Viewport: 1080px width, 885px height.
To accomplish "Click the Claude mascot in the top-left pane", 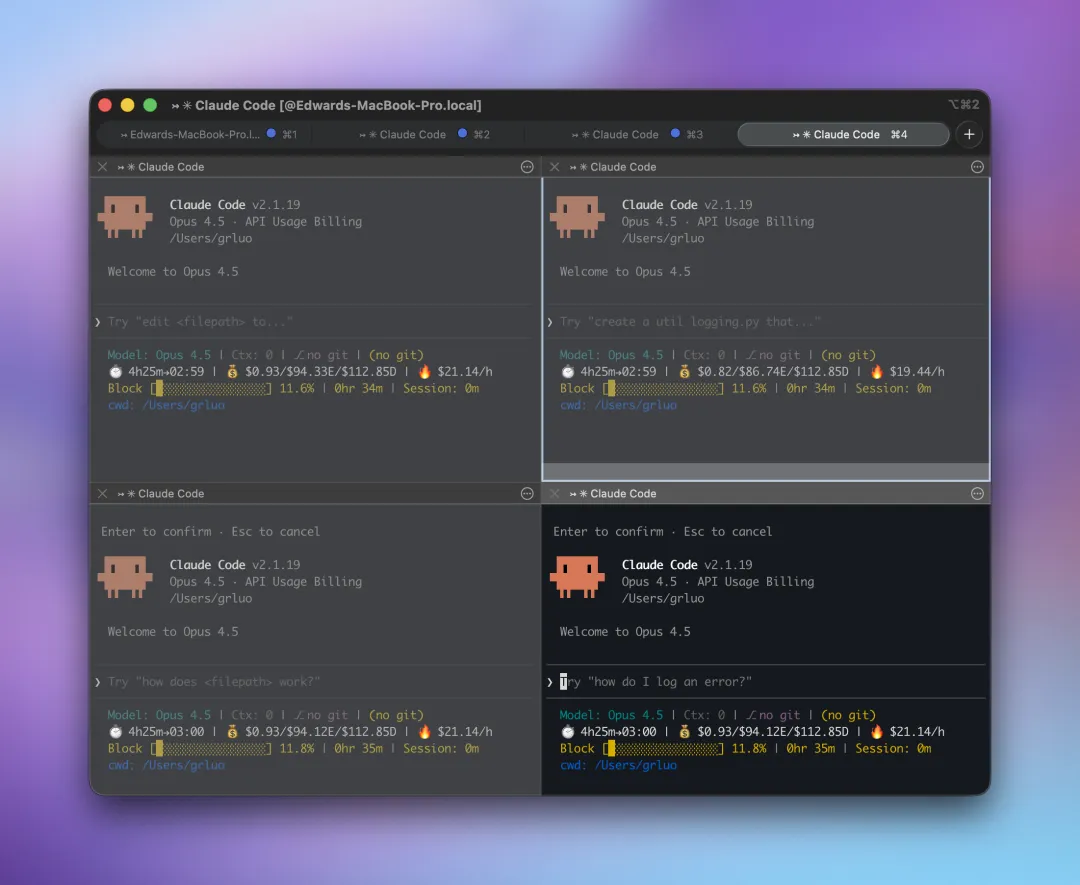I will pyautogui.click(x=125, y=216).
